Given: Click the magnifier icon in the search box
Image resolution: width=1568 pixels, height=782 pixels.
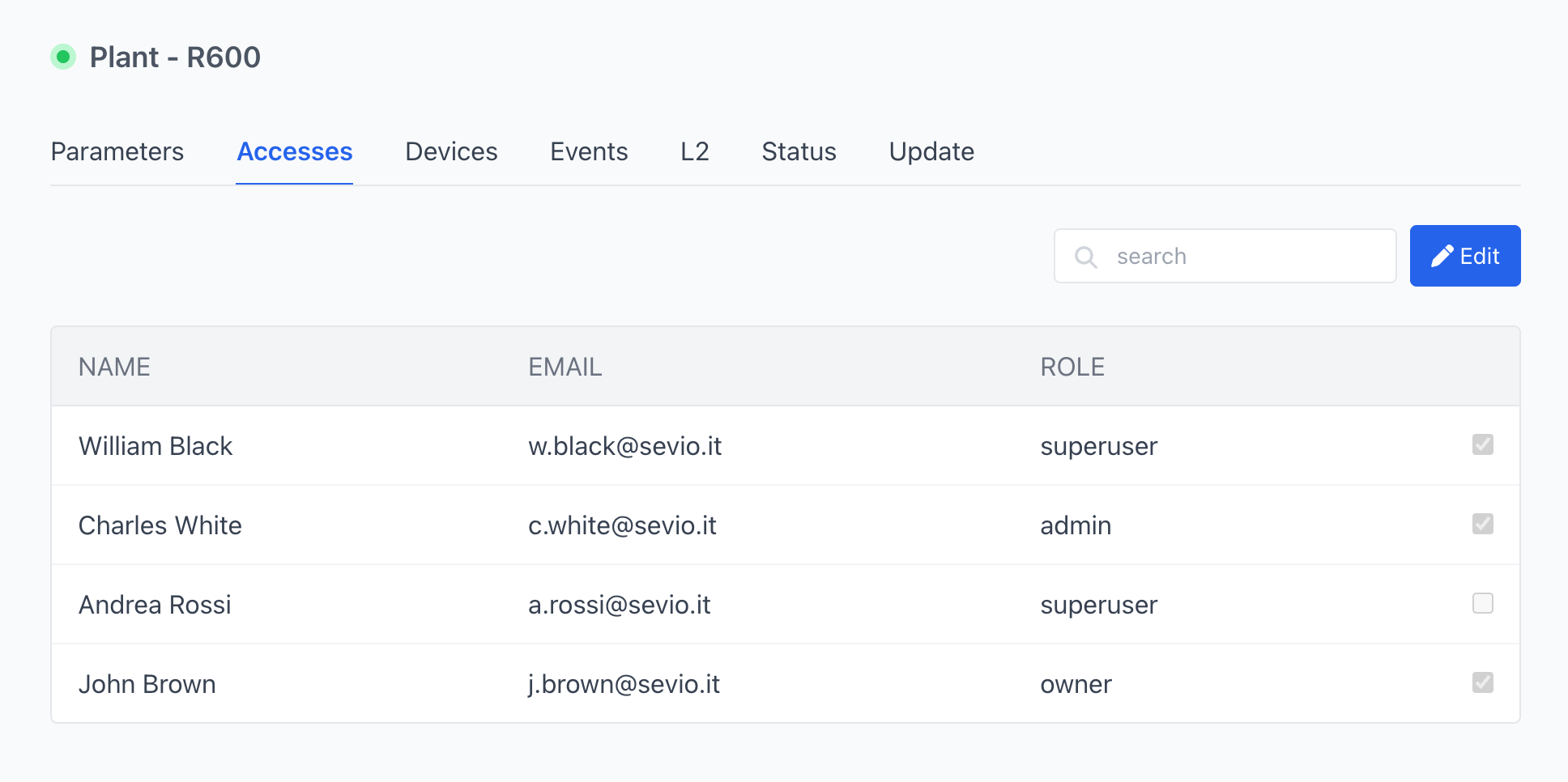Looking at the screenshot, I should click(1085, 257).
